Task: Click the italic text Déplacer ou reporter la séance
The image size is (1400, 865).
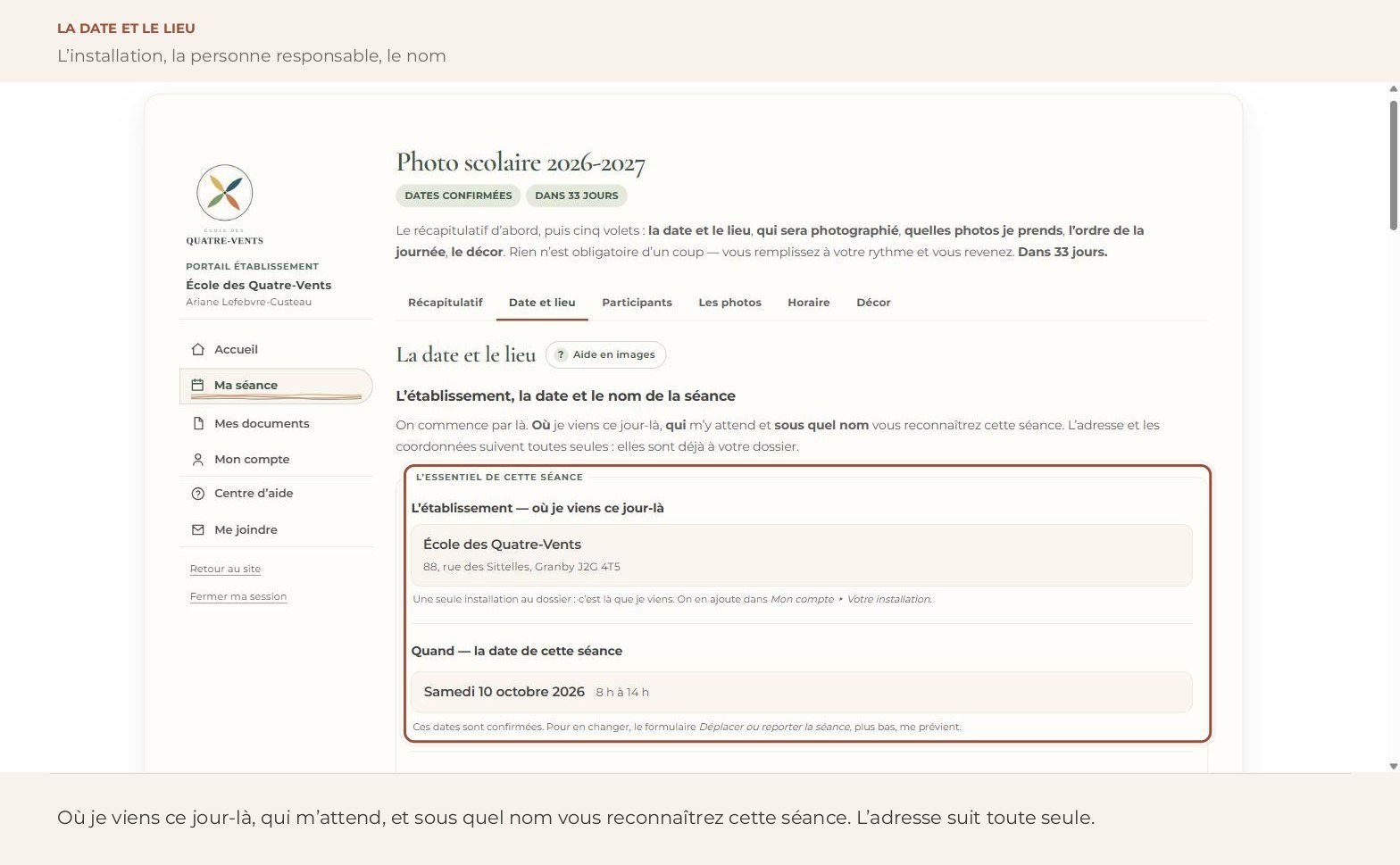Action: coord(774,728)
